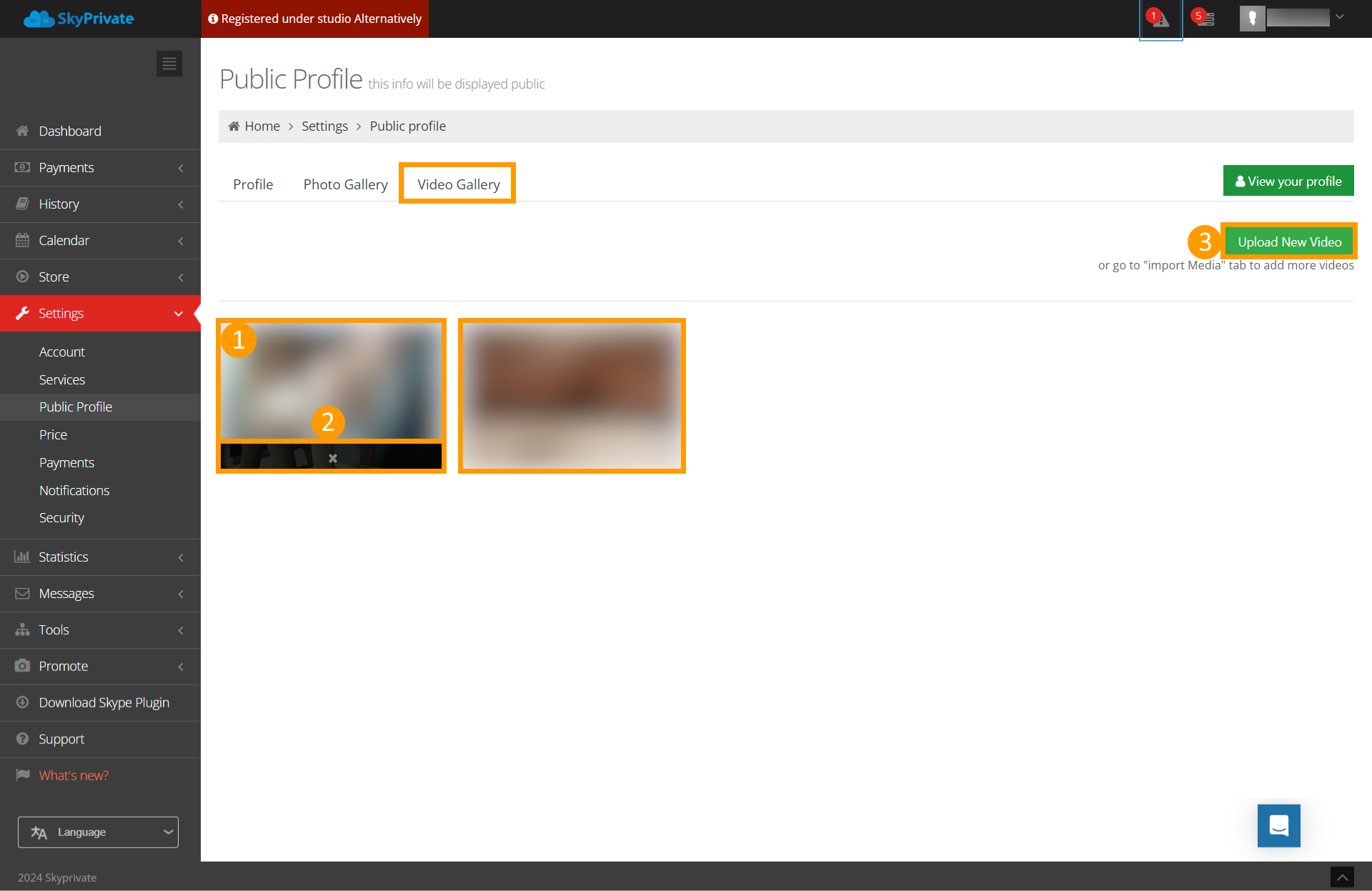Switch to the Photo Gallery tab
Screen dimensions: 1372x891
click(x=345, y=184)
